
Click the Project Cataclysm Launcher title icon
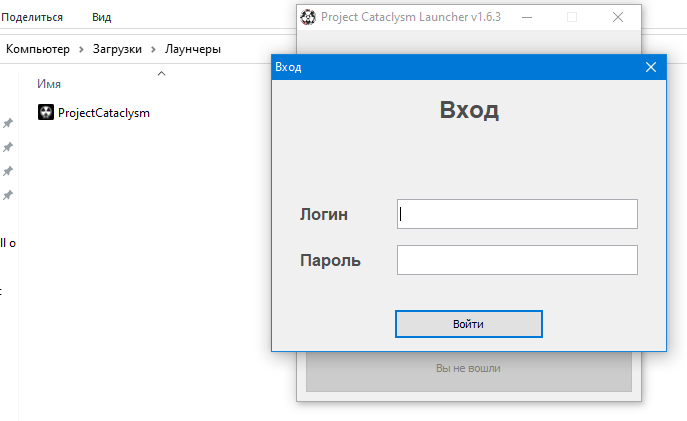[308, 17]
